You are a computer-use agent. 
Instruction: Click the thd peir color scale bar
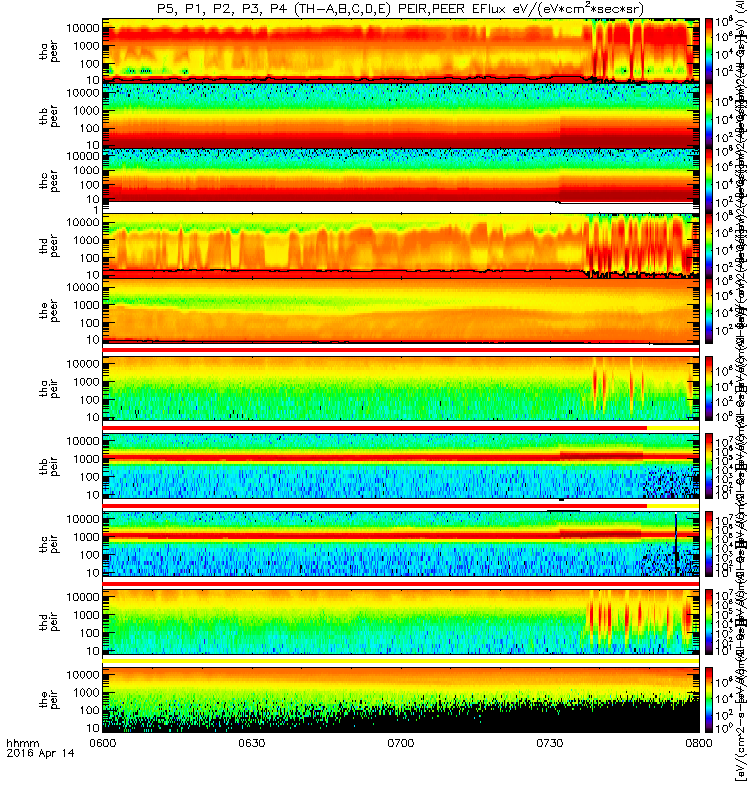tap(709, 622)
